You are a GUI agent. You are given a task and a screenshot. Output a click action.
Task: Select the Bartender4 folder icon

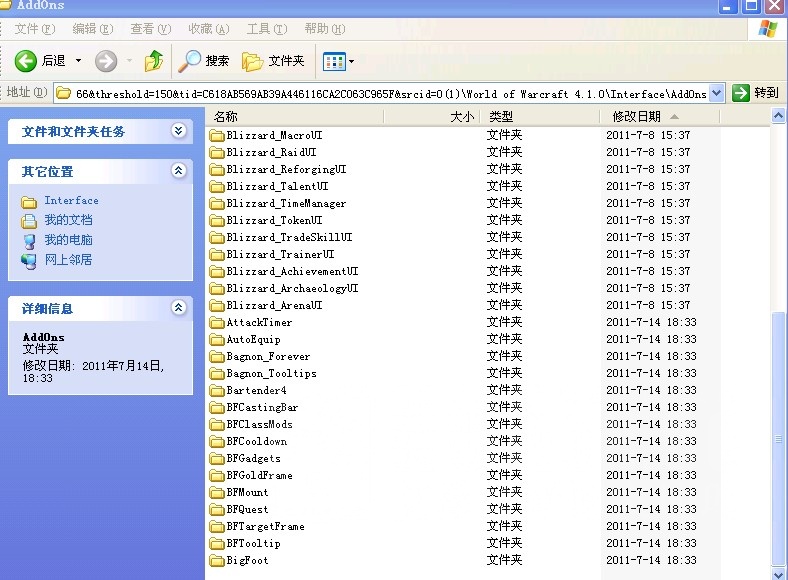click(x=217, y=391)
